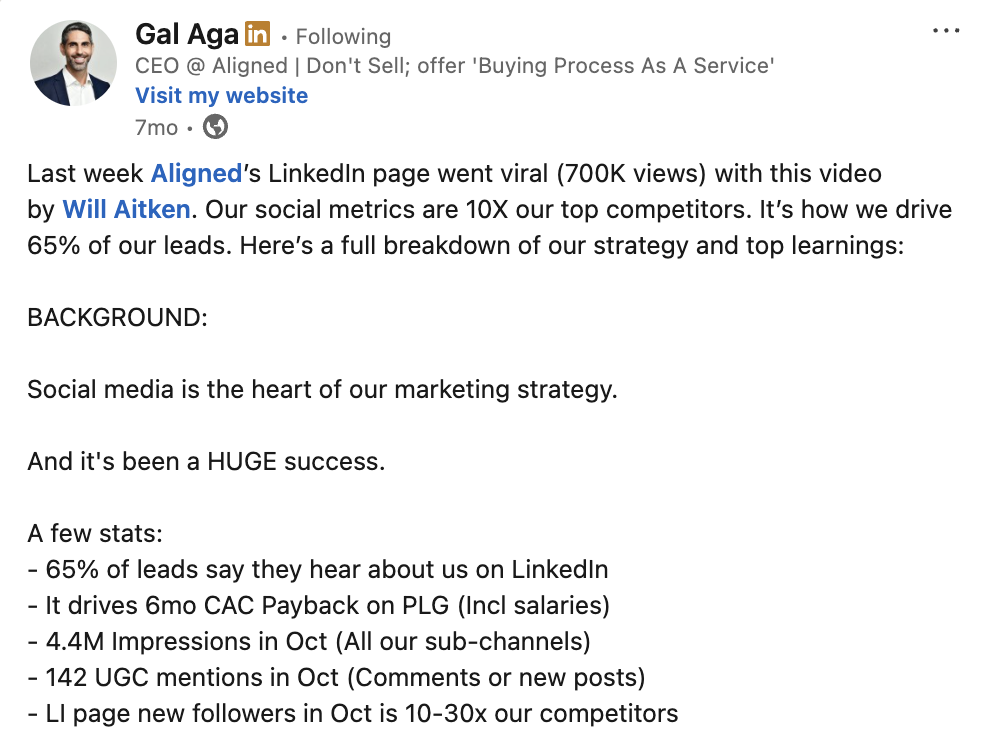Open the Aligned company mention
Screen dimensions: 992x742
196,173
